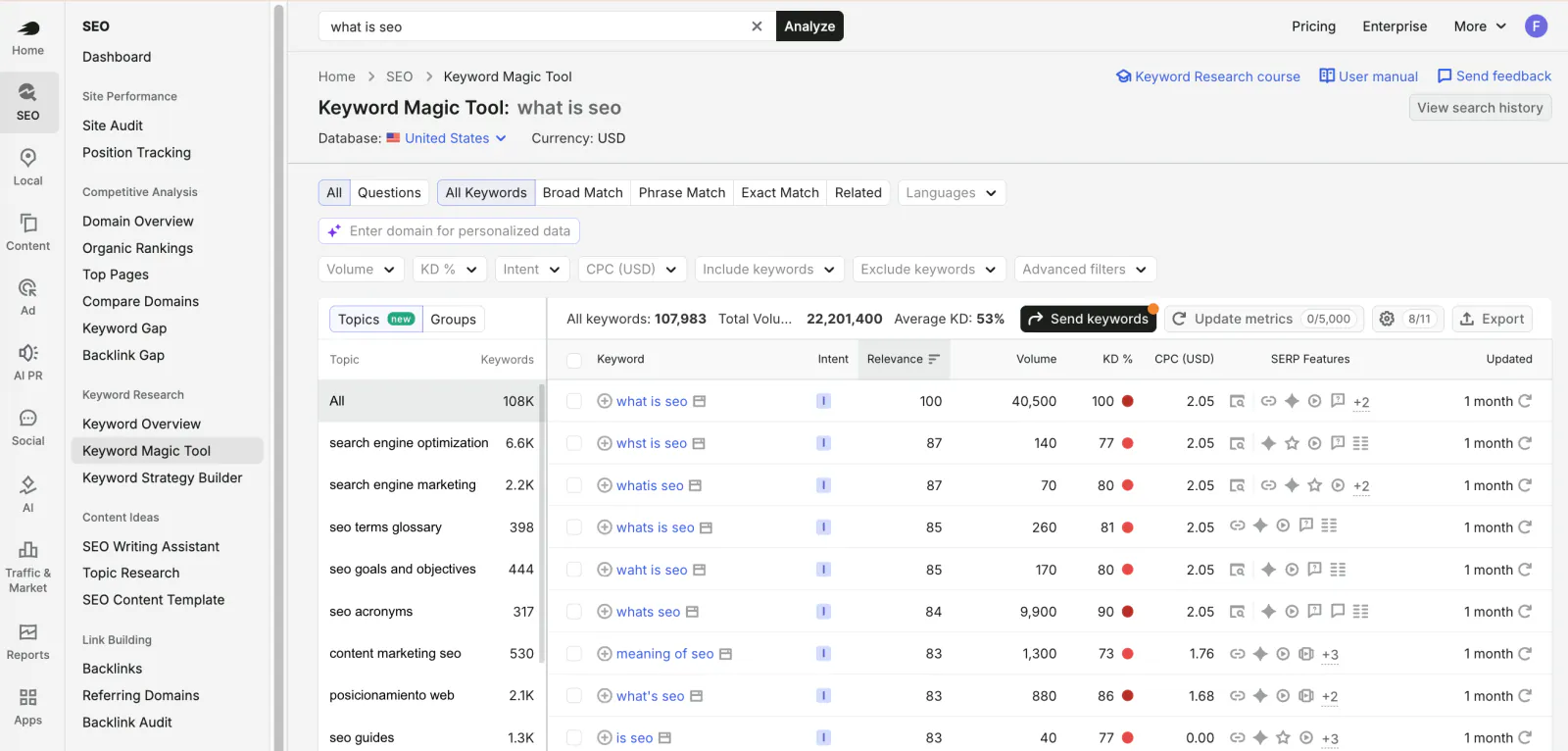Screen dimensions: 1568x751
Task: Click the Analyze button
Action: pyautogui.click(x=809, y=26)
